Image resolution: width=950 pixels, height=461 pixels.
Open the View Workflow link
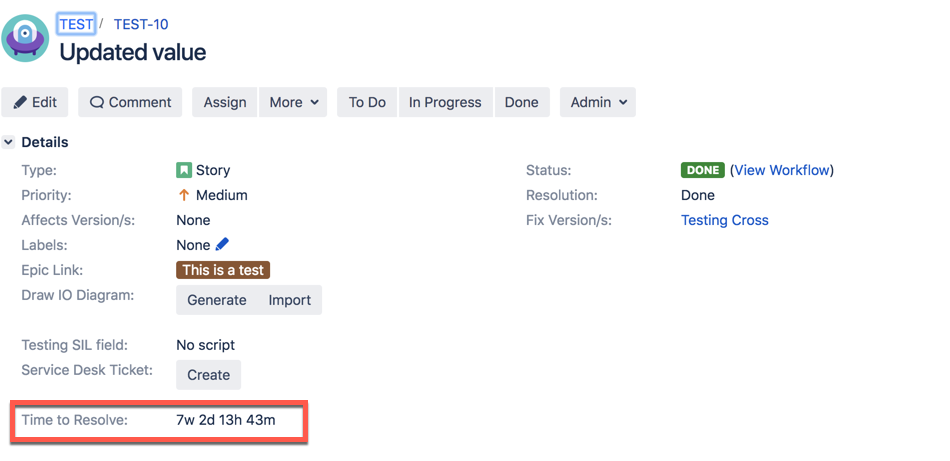[782, 170]
